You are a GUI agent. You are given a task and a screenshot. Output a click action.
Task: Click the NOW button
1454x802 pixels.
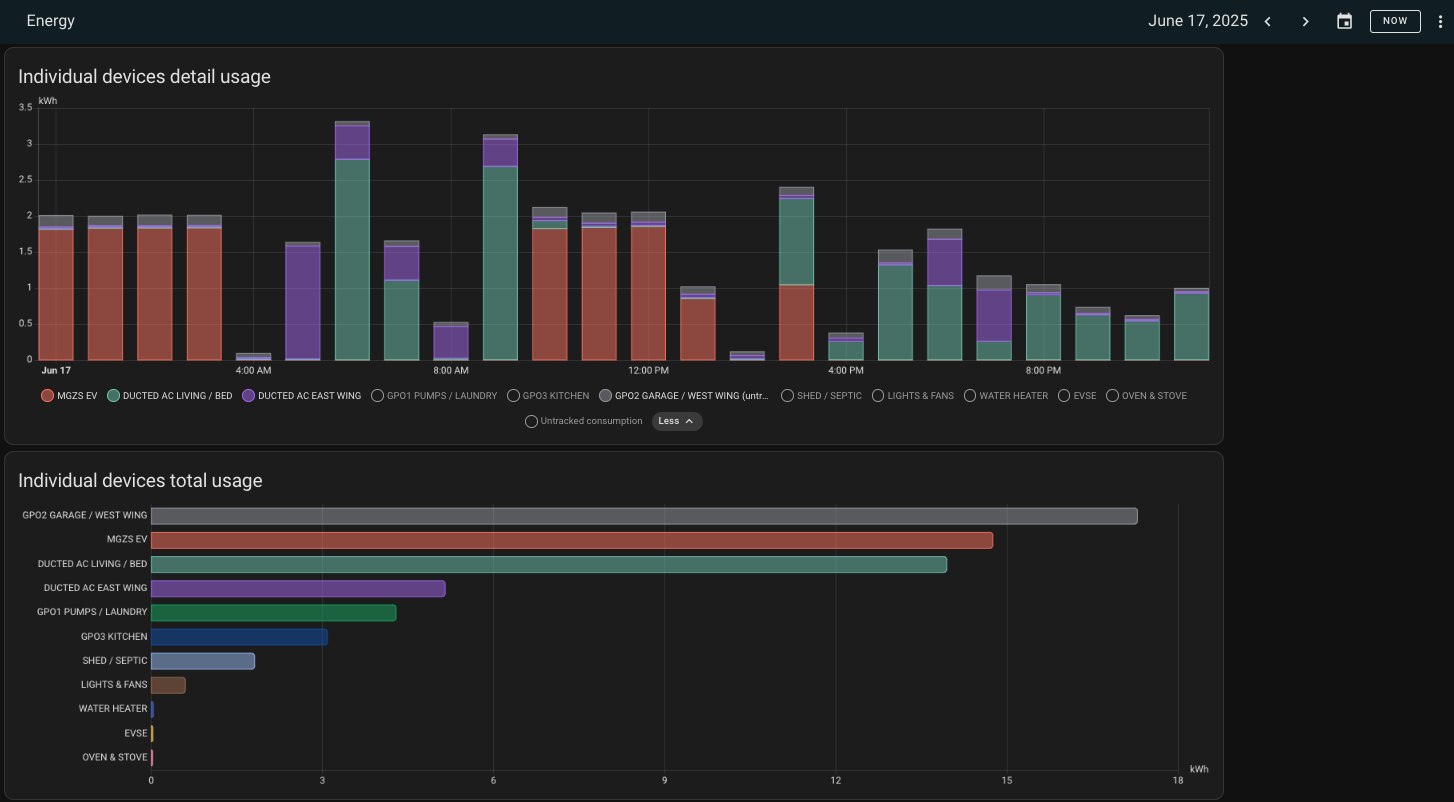pos(1395,21)
